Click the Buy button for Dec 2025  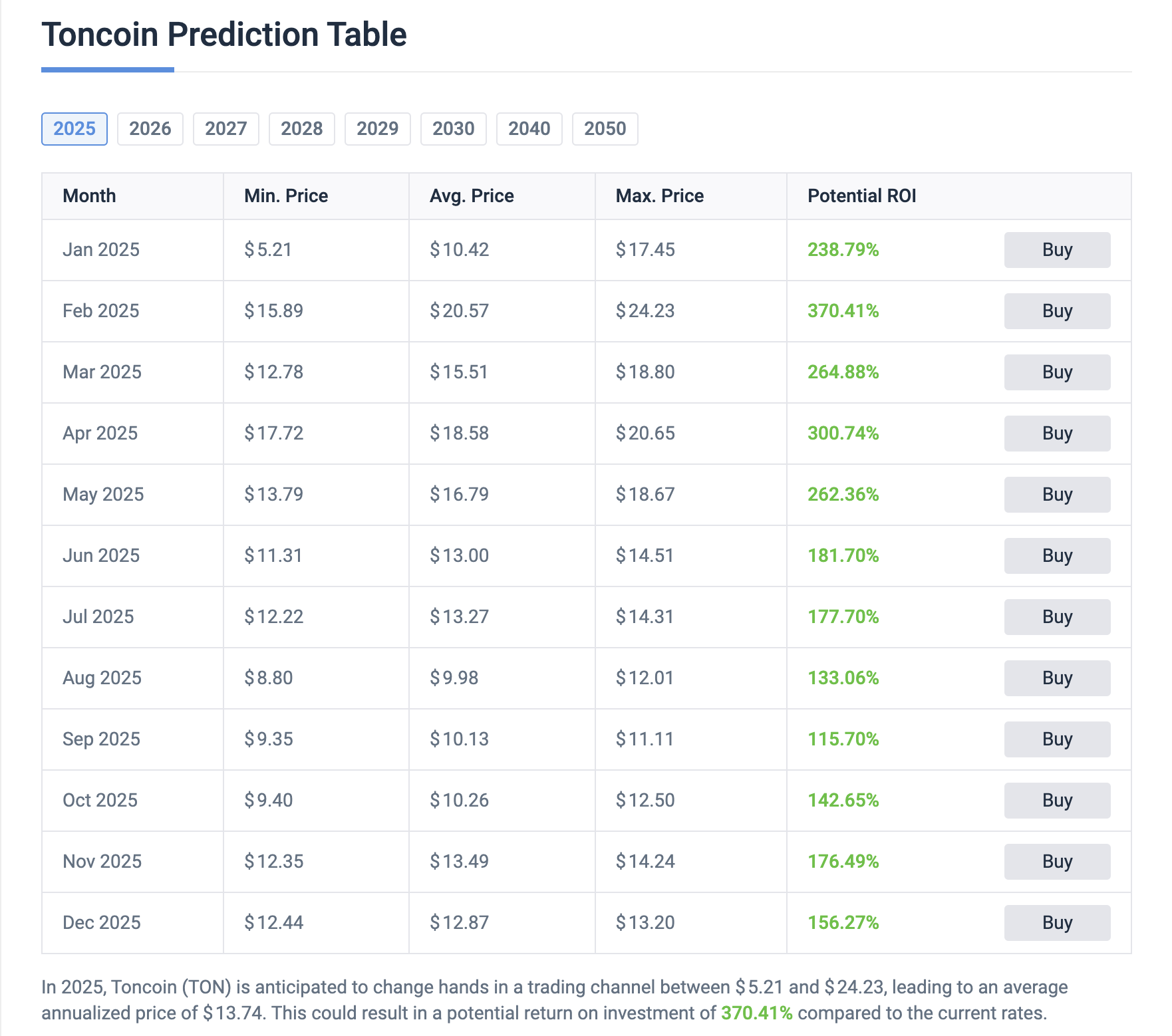[1057, 923]
